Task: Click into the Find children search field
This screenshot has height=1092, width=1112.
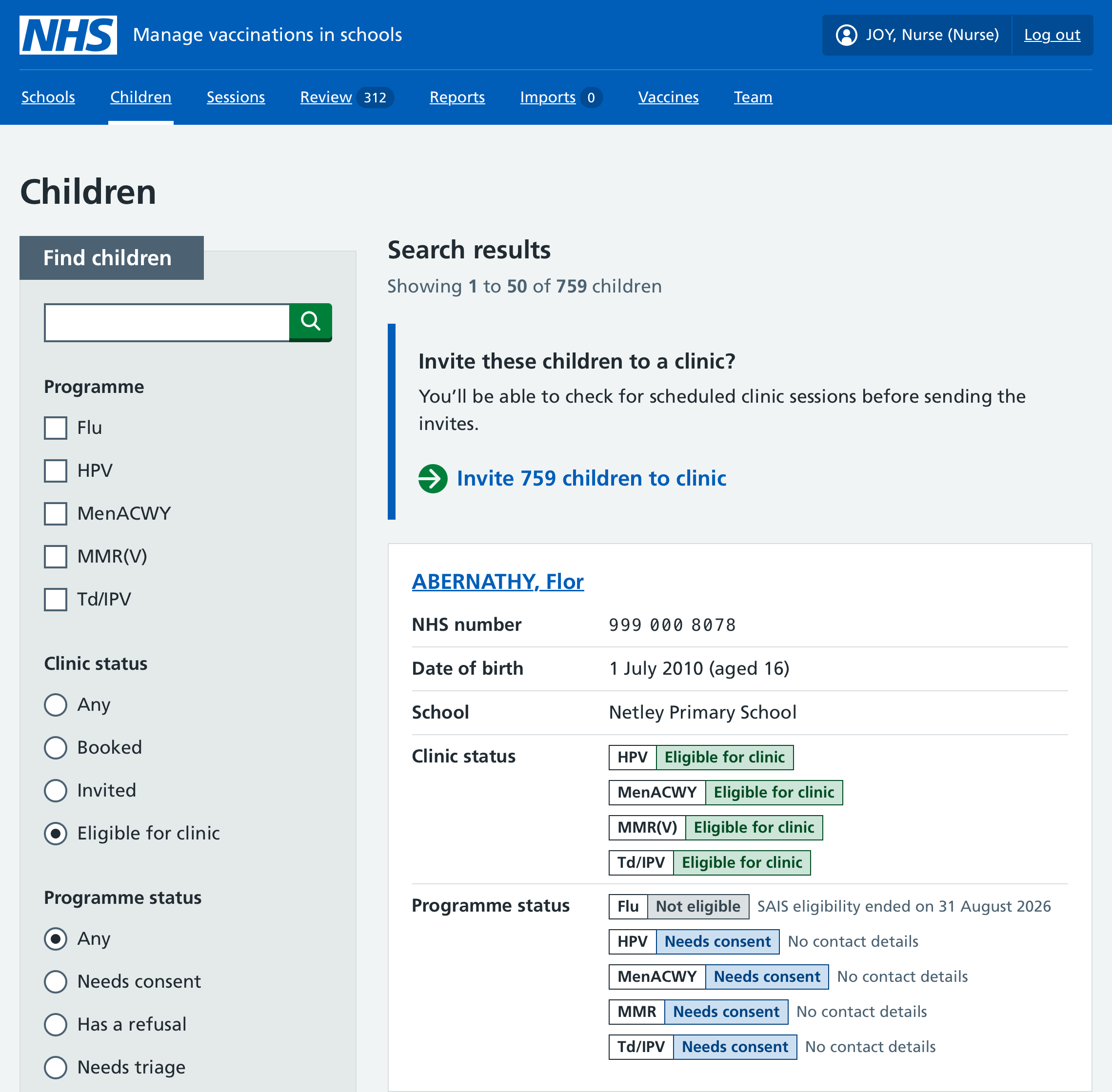Action: click(167, 322)
